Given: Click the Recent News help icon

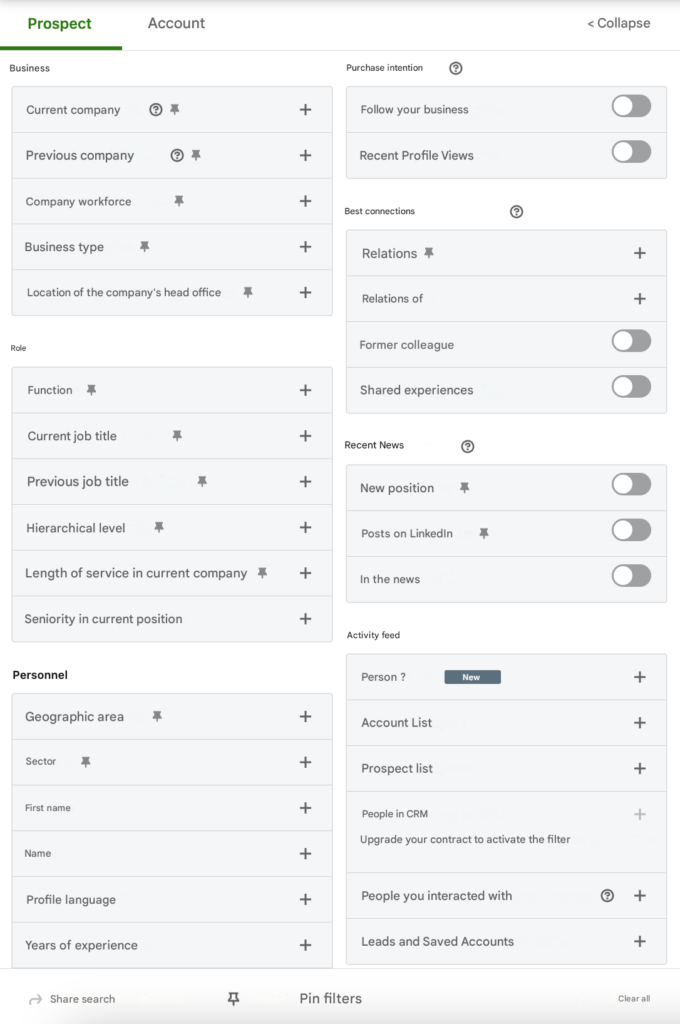Looking at the screenshot, I should 467,446.
